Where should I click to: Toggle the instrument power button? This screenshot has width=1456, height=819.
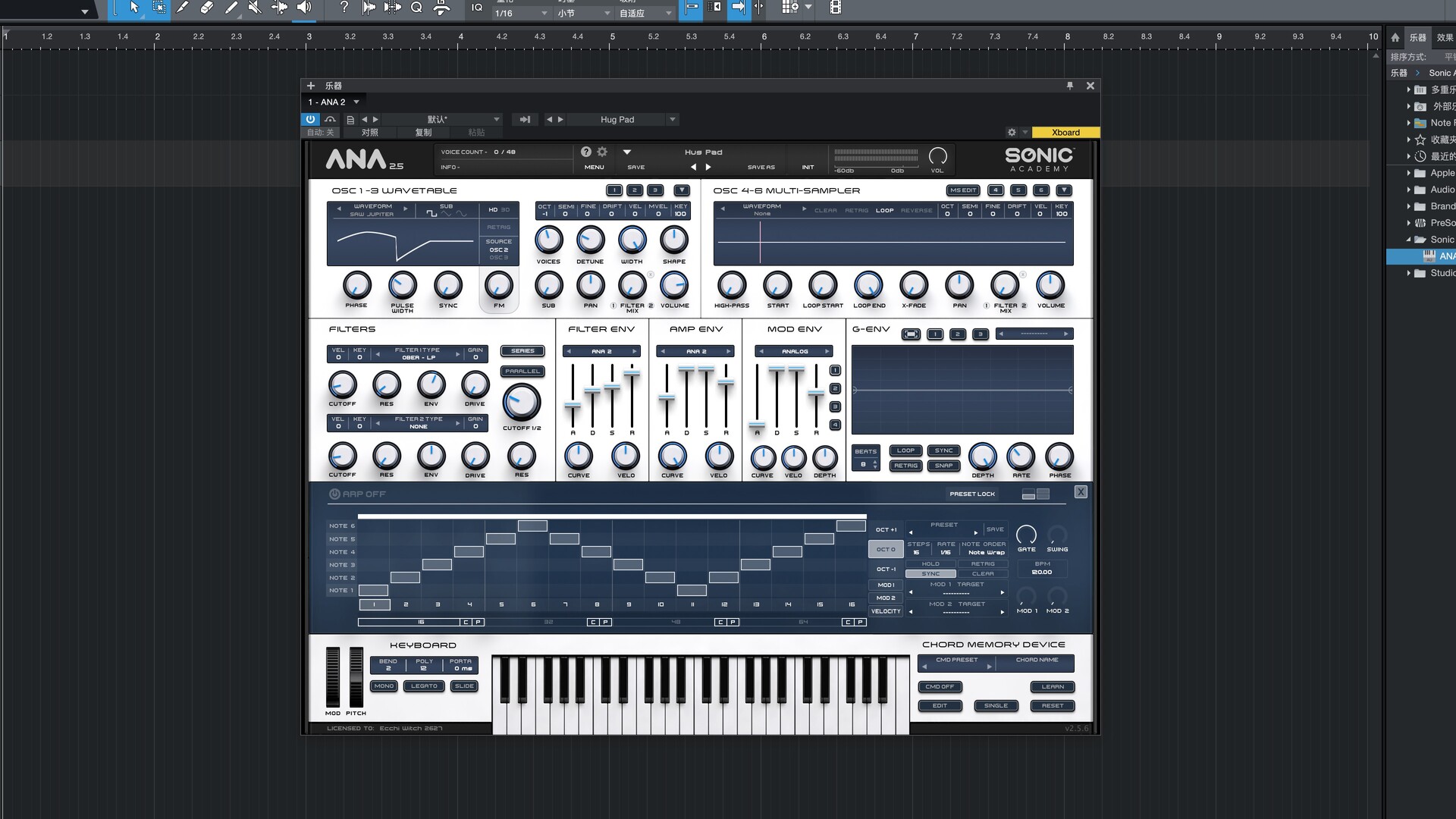(310, 119)
